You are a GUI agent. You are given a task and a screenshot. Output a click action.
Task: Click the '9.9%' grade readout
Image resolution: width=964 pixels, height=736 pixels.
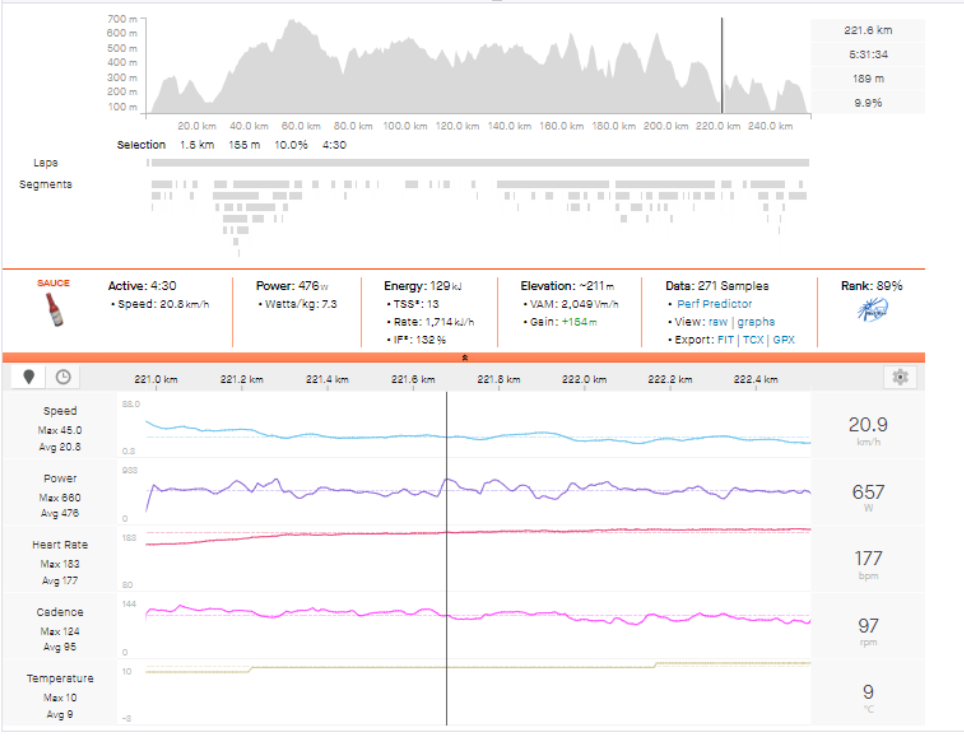pos(868,103)
